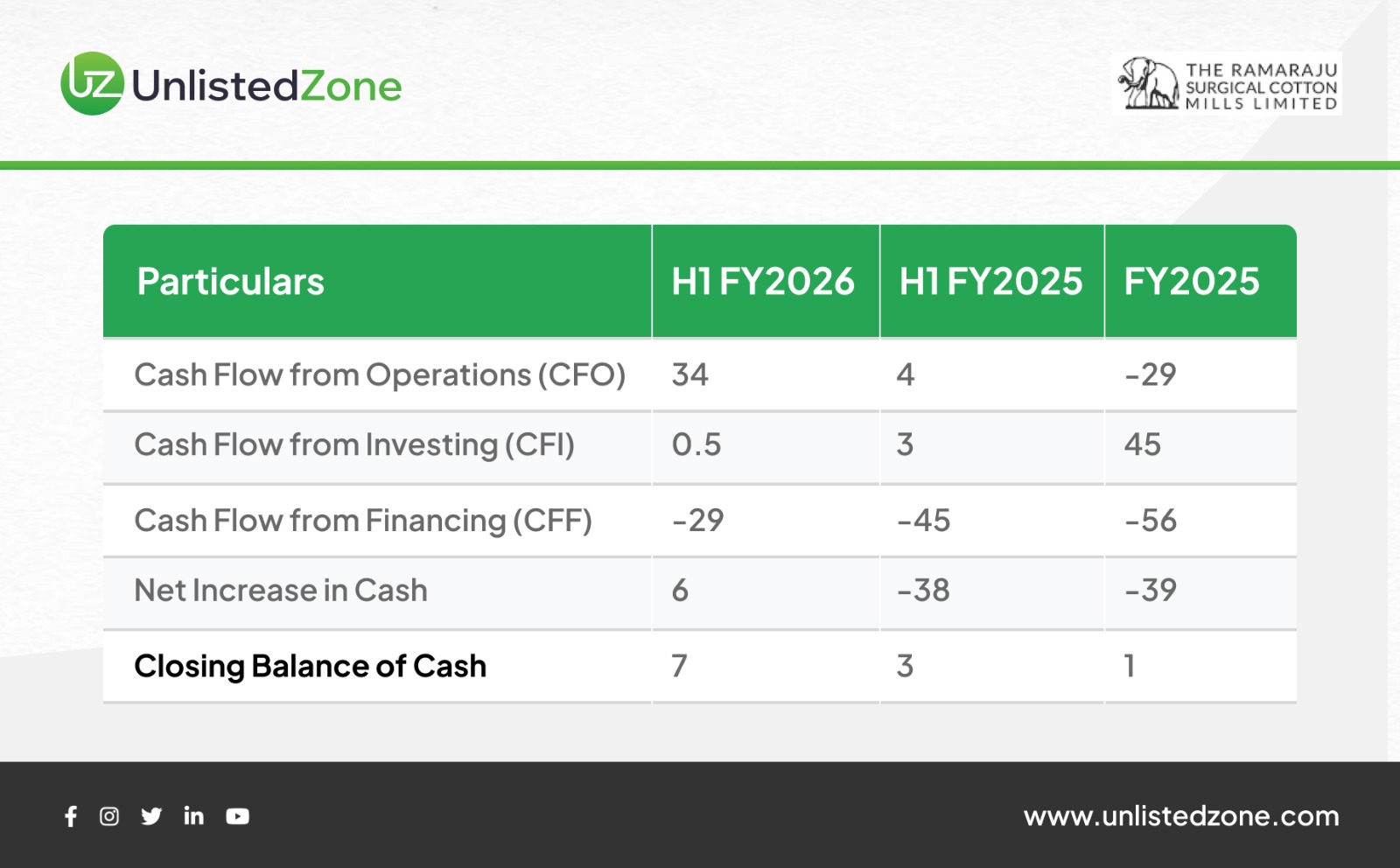Click the green UZ logo icon
1400x868 pixels.
[92, 84]
